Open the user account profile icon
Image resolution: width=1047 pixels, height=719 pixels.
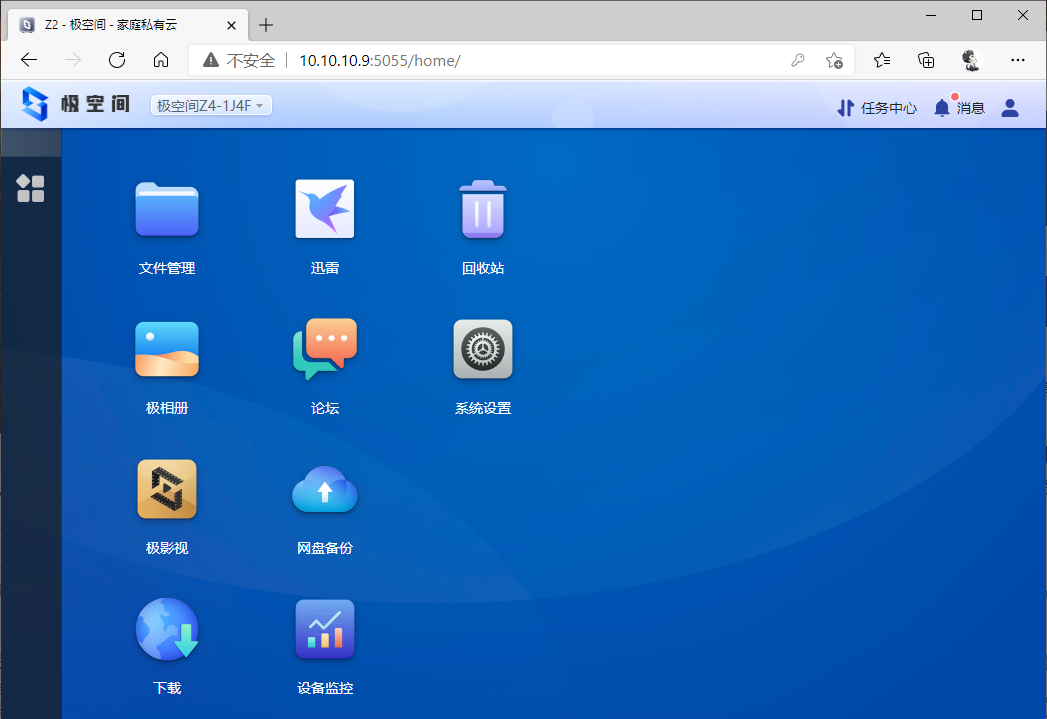[1010, 108]
